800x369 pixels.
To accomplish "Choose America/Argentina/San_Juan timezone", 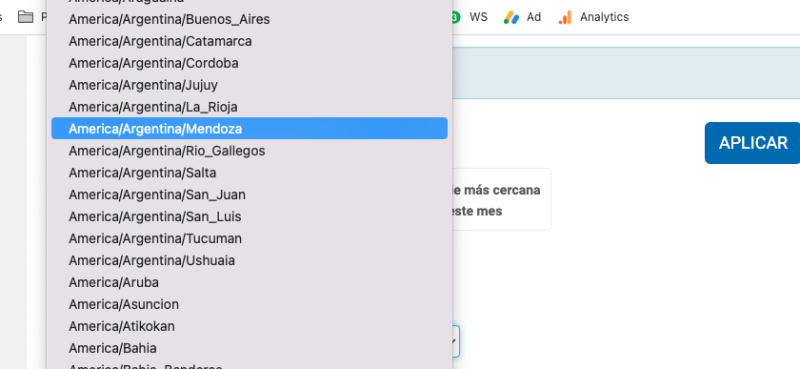I will tap(249, 195).
